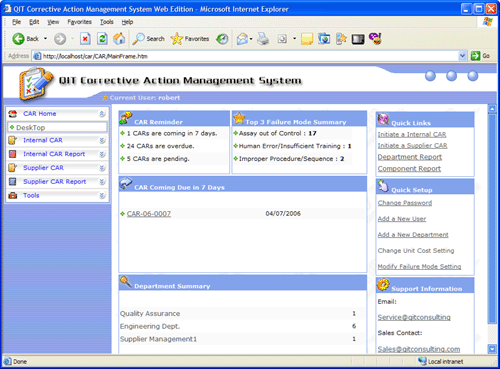Click the Engineering Dept. summary row
500x369 pixels.
[x=242, y=326]
